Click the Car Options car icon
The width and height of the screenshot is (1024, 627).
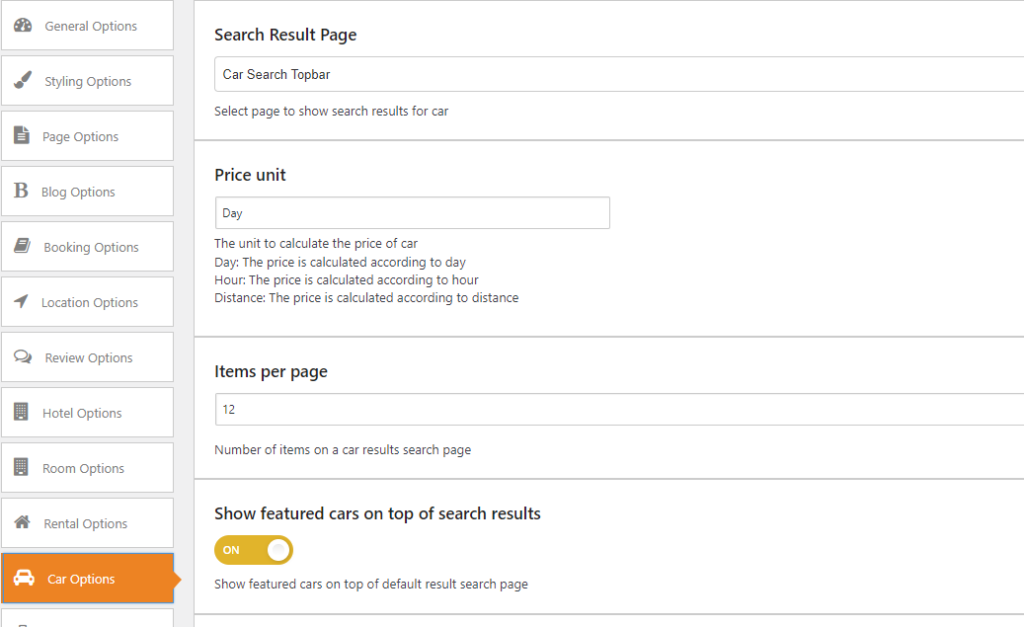tap(23, 579)
